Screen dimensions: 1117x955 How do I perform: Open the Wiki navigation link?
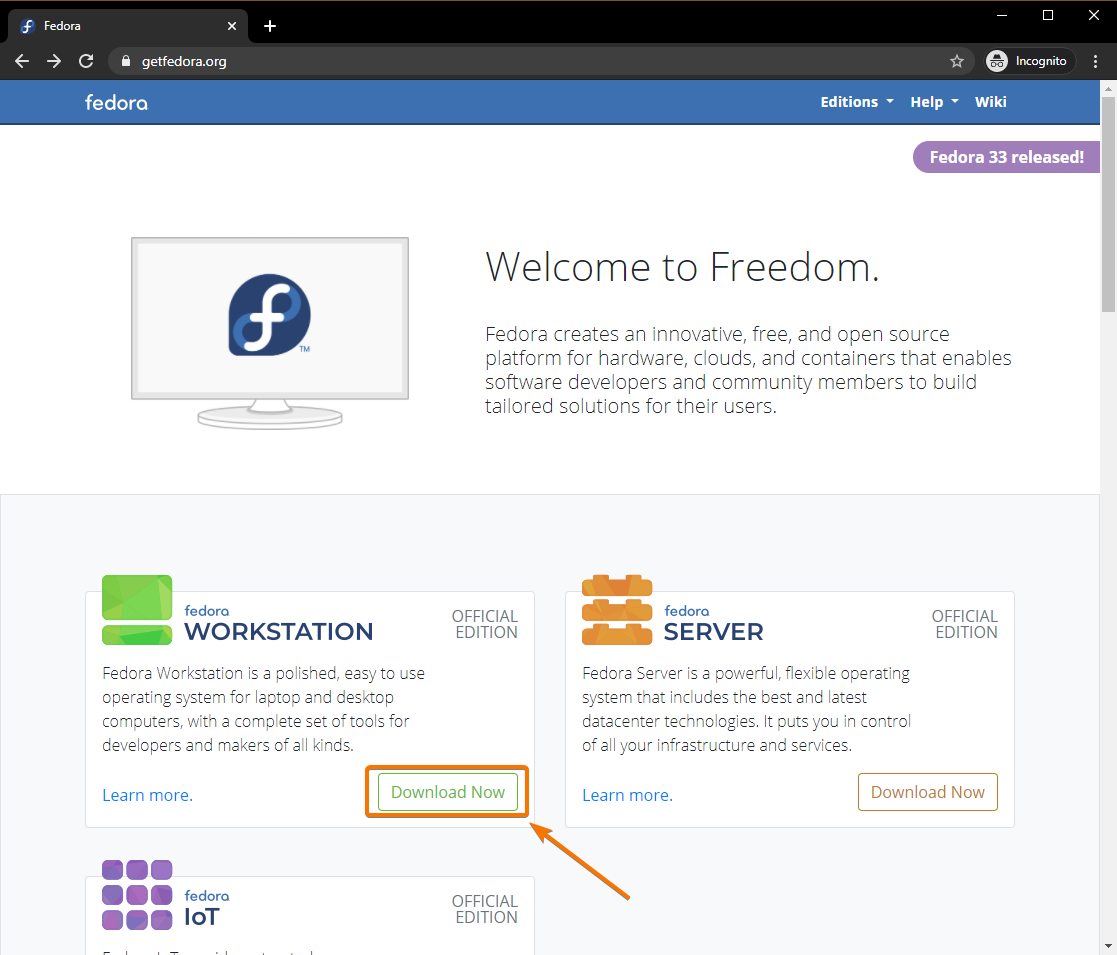[x=991, y=102]
